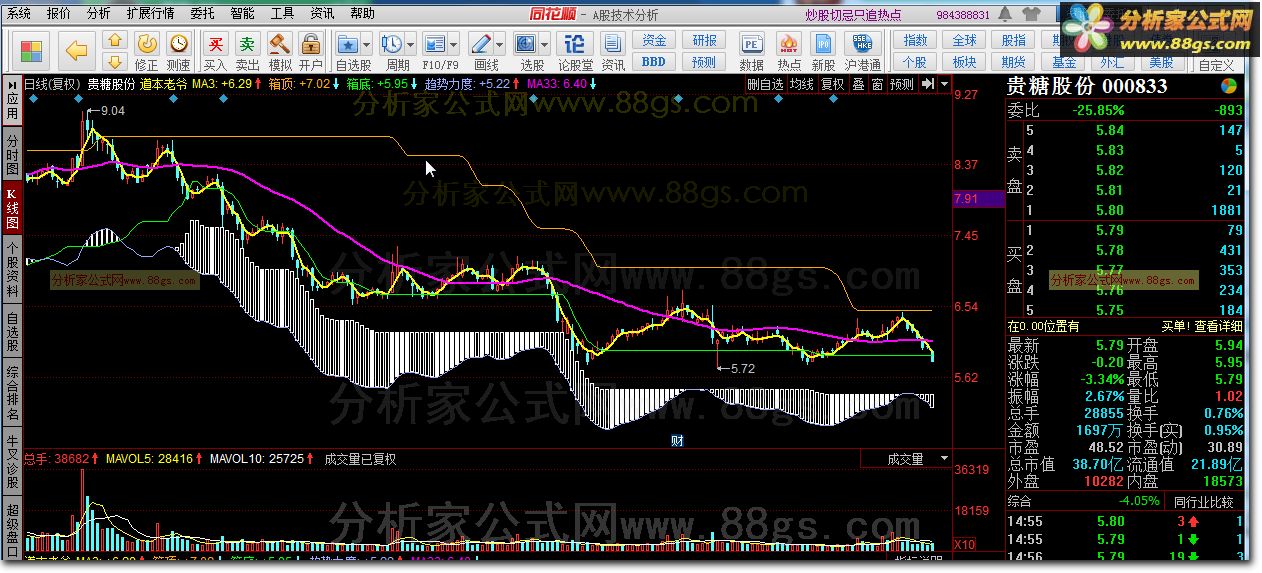Click the 沪港通 SSE HKE icon
Image resolution: width=1262 pixels, height=573 pixels.
pos(861,45)
